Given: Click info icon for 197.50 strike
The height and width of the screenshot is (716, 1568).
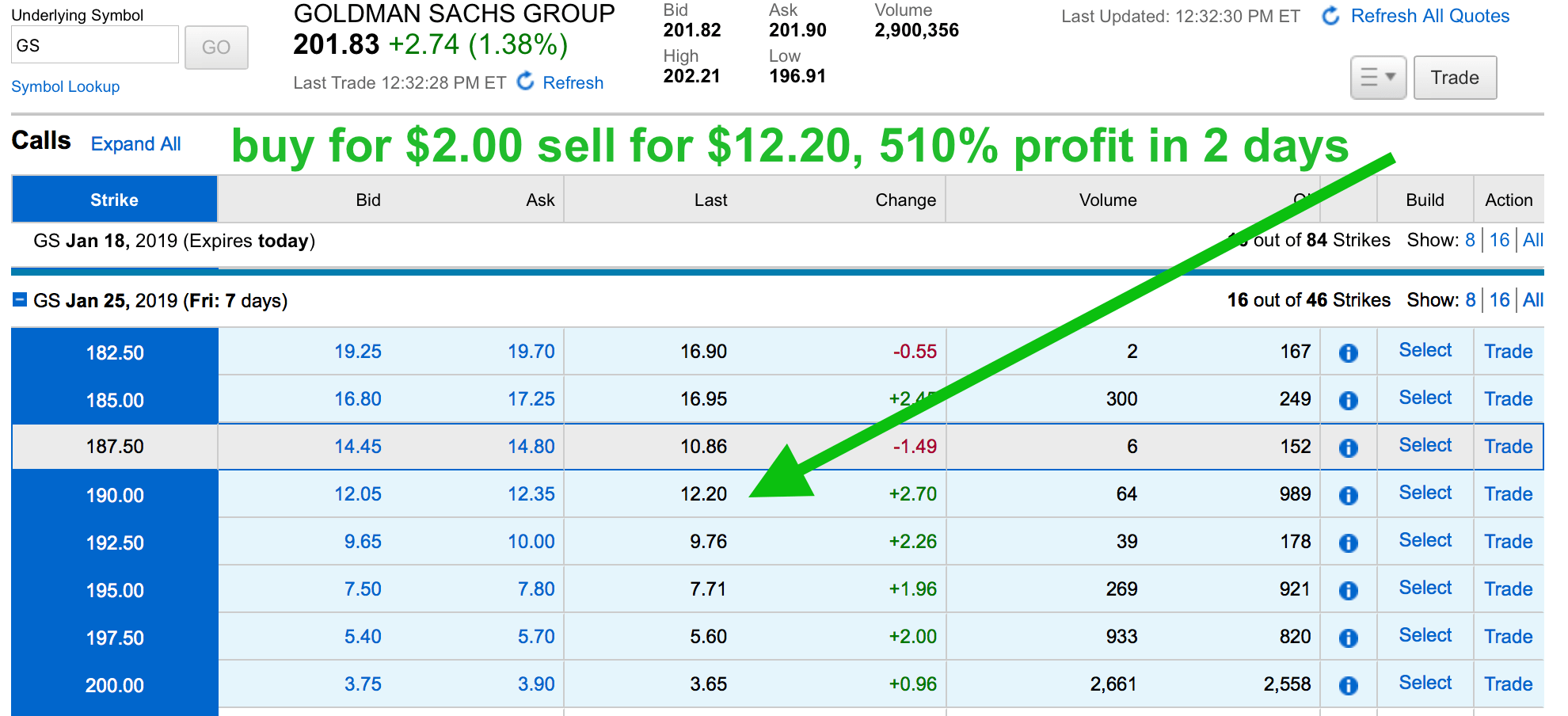Looking at the screenshot, I should (x=1348, y=638).
